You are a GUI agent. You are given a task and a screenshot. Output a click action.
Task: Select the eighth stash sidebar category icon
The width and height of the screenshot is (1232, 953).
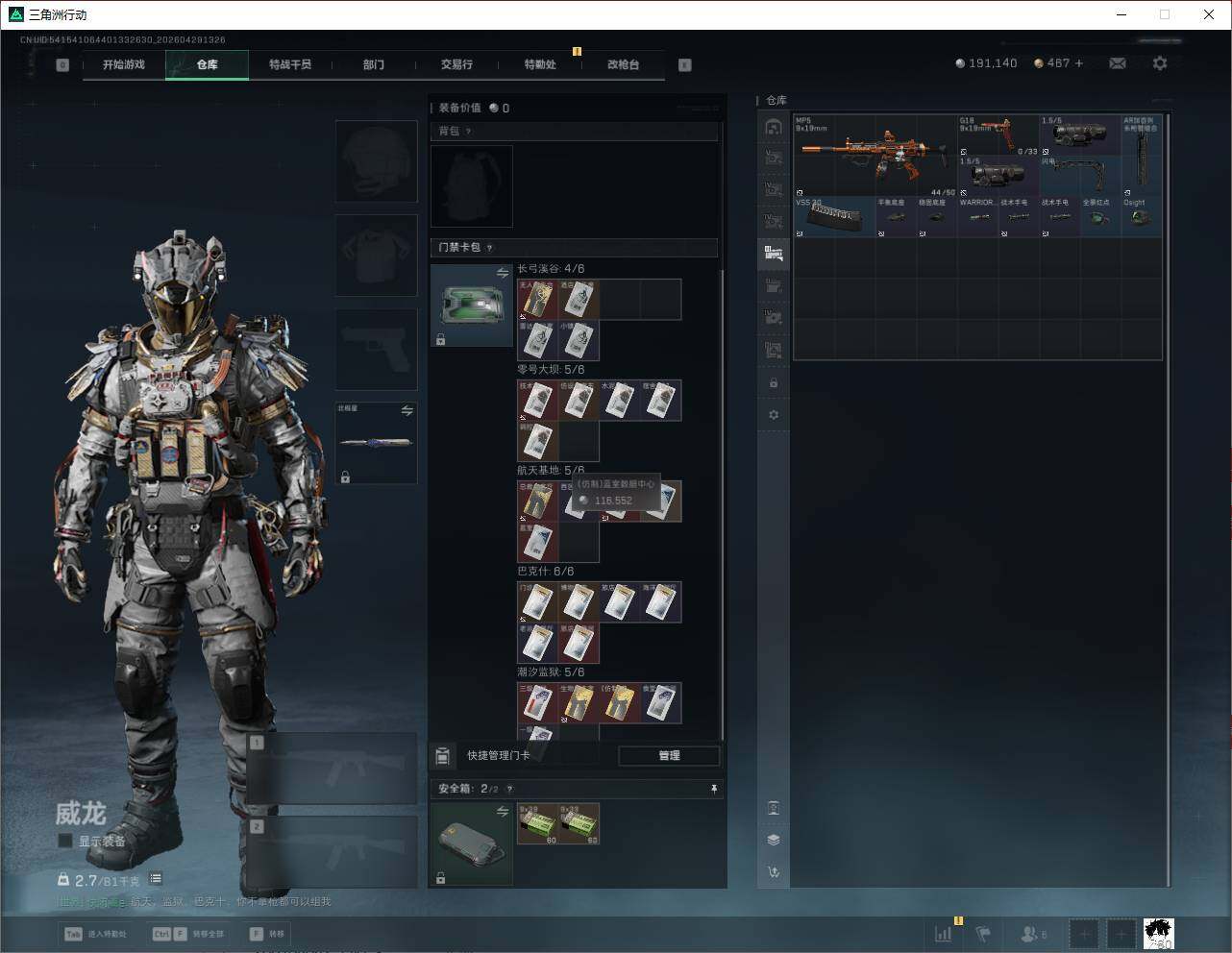[x=774, y=350]
